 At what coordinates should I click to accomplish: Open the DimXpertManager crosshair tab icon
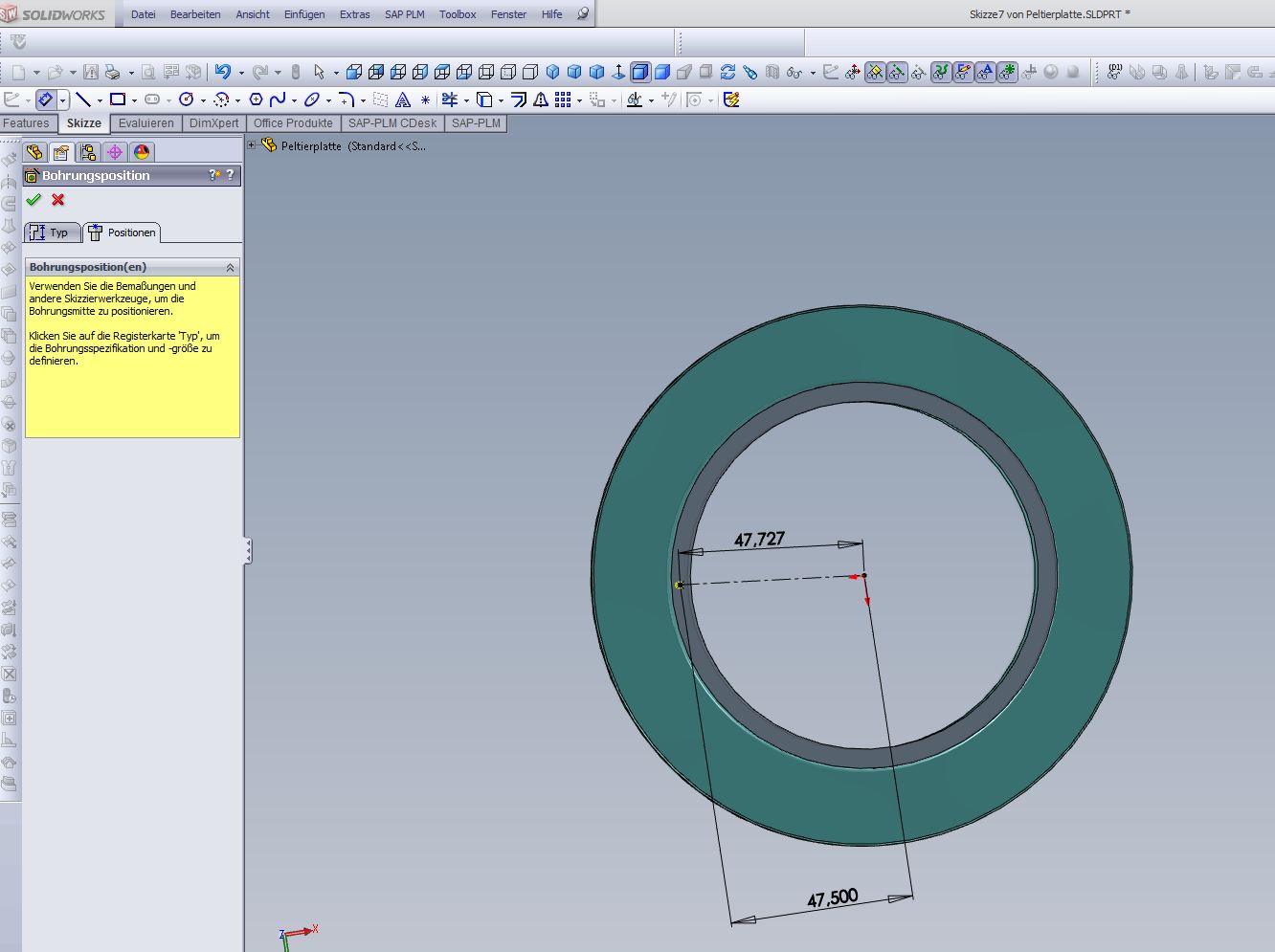[x=115, y=152]
